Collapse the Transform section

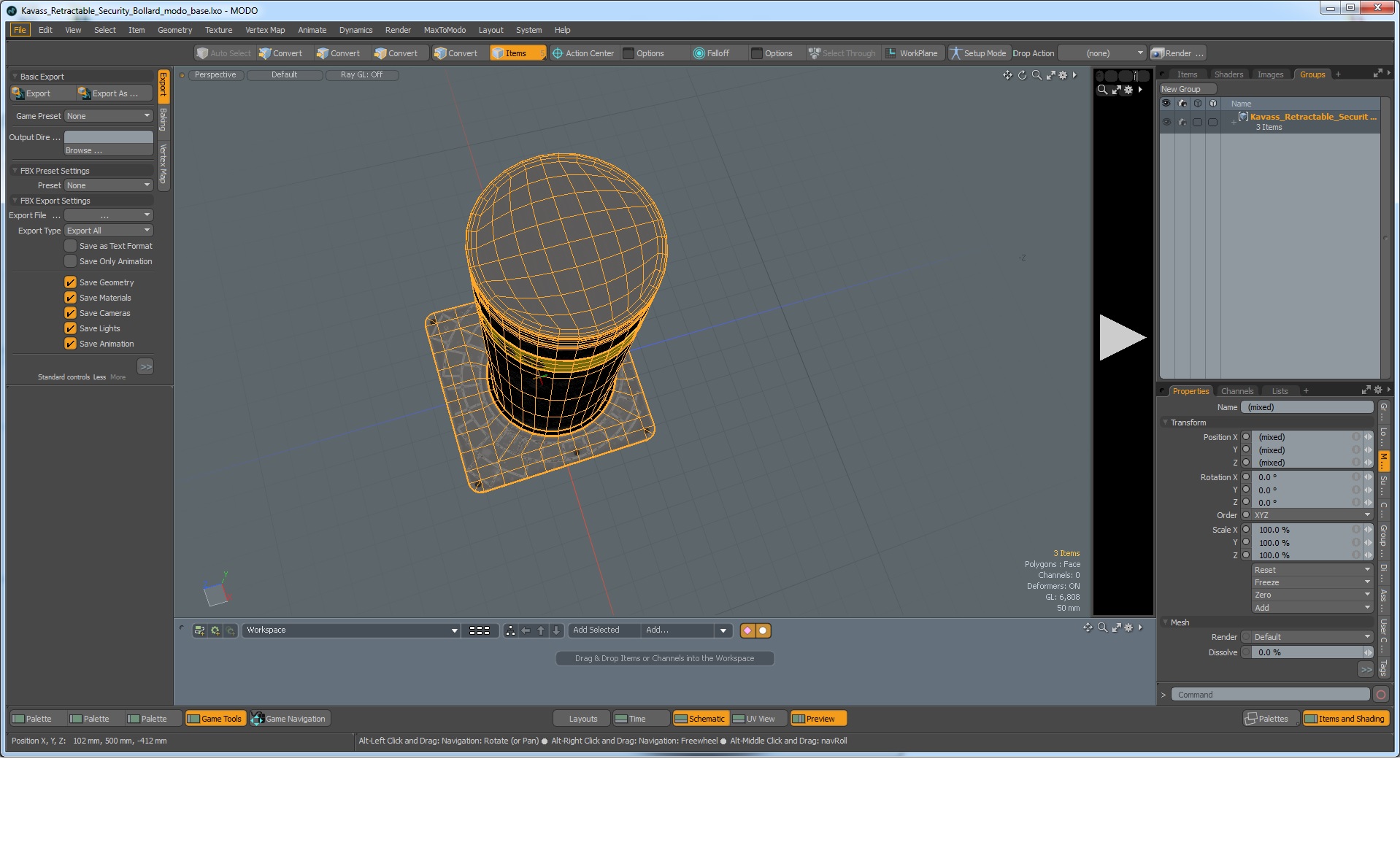pos(1165,422)
